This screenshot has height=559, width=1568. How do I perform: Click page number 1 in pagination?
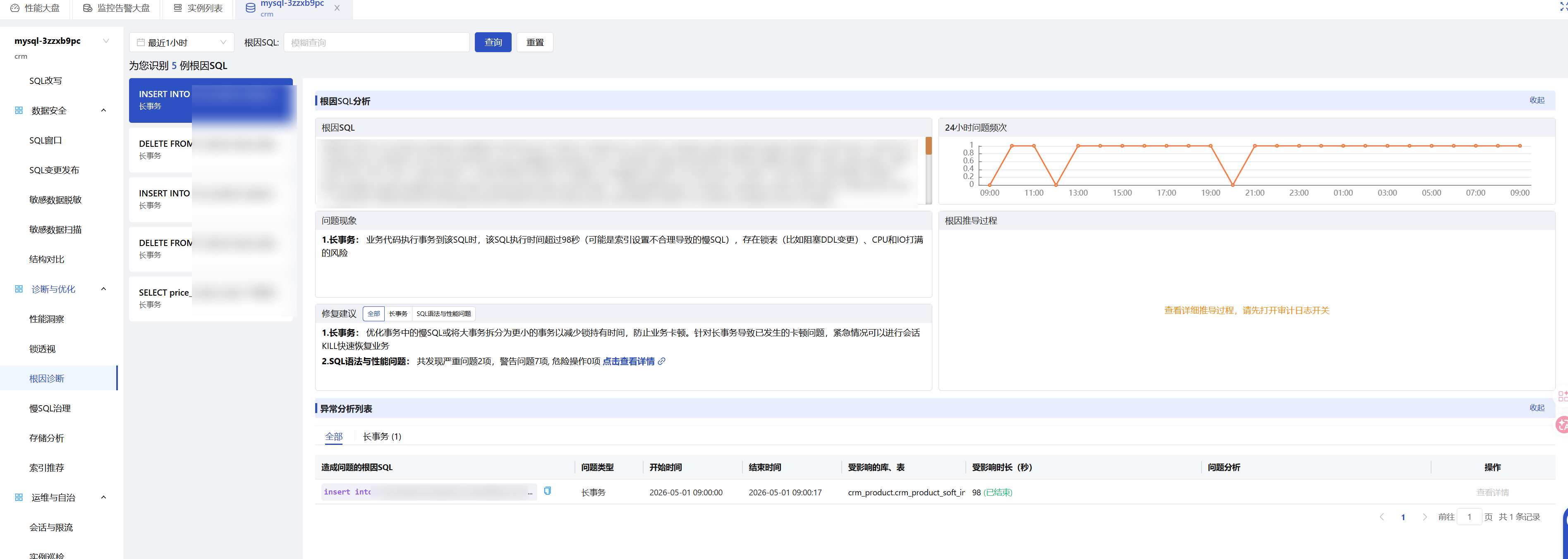click(1403, 517)
